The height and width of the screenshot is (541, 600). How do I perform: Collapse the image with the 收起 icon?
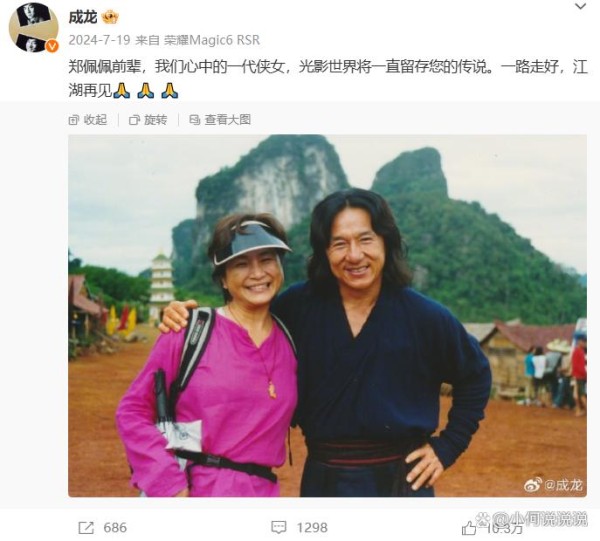[x=73, y=120]
